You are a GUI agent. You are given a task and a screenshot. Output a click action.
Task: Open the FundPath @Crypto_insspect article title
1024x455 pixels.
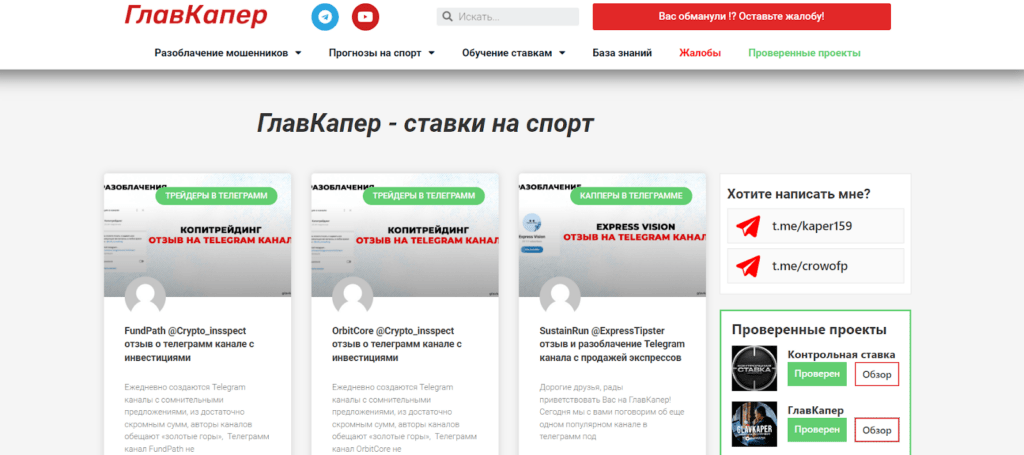tap(189, 344)
